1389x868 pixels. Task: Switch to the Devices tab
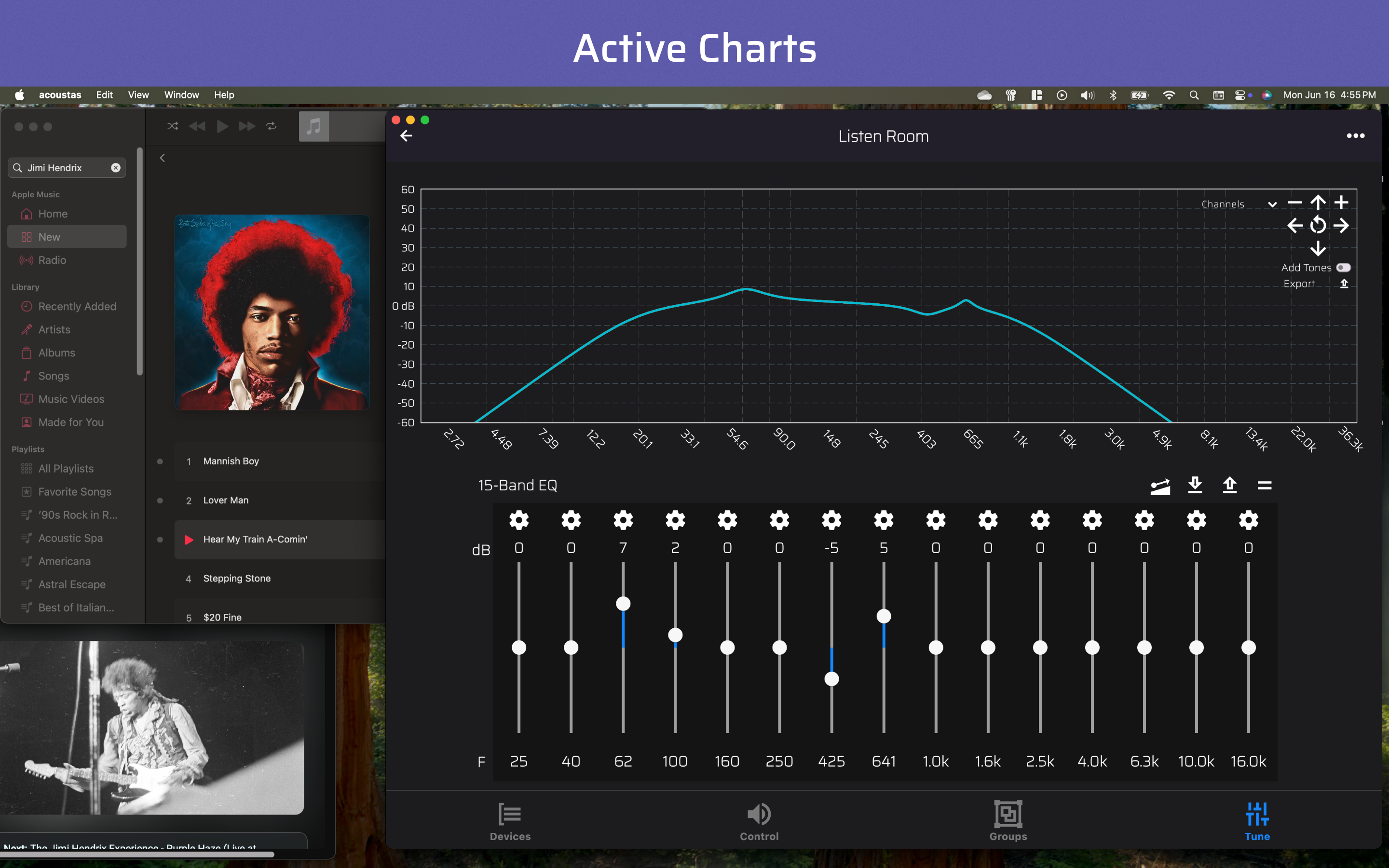tap(510, 822)
